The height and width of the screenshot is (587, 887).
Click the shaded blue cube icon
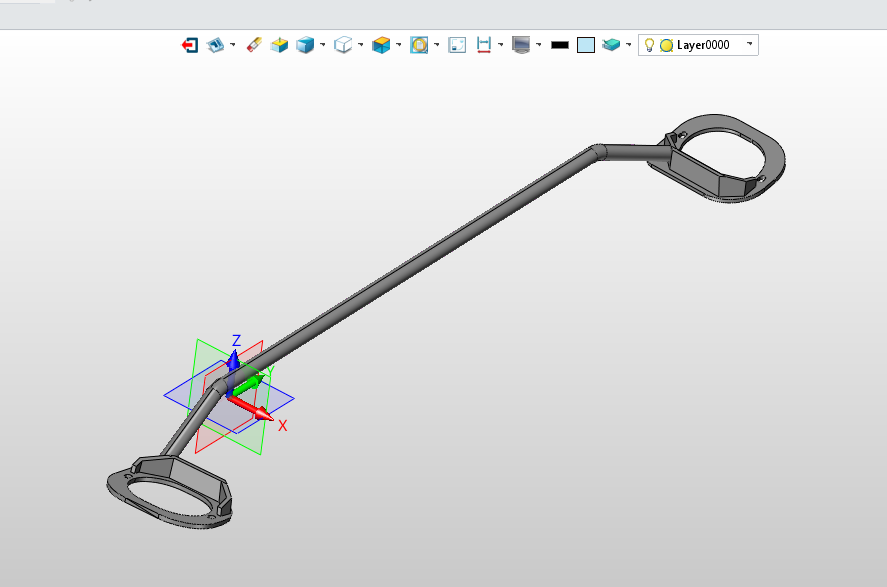tap(305, 45)
